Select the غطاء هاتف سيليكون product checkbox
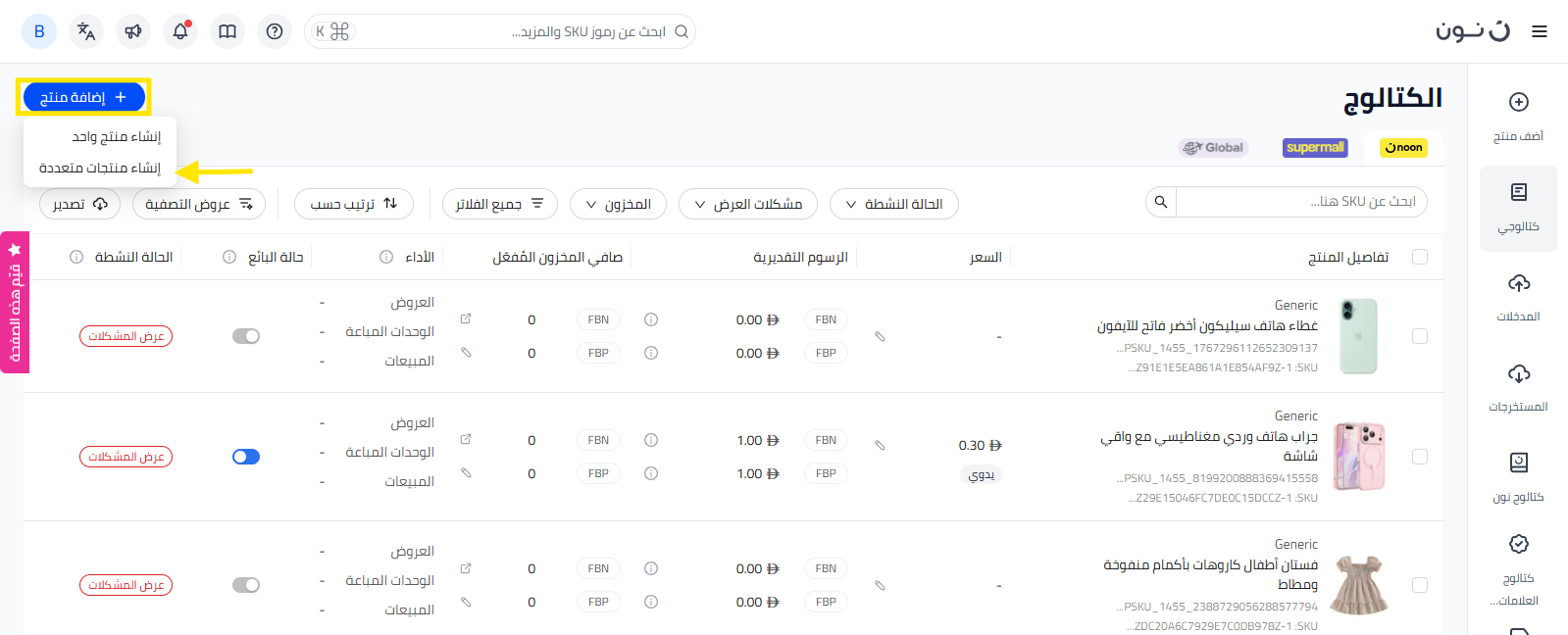This screenshot has width=1568, height=635. (x=1420, y=336)
